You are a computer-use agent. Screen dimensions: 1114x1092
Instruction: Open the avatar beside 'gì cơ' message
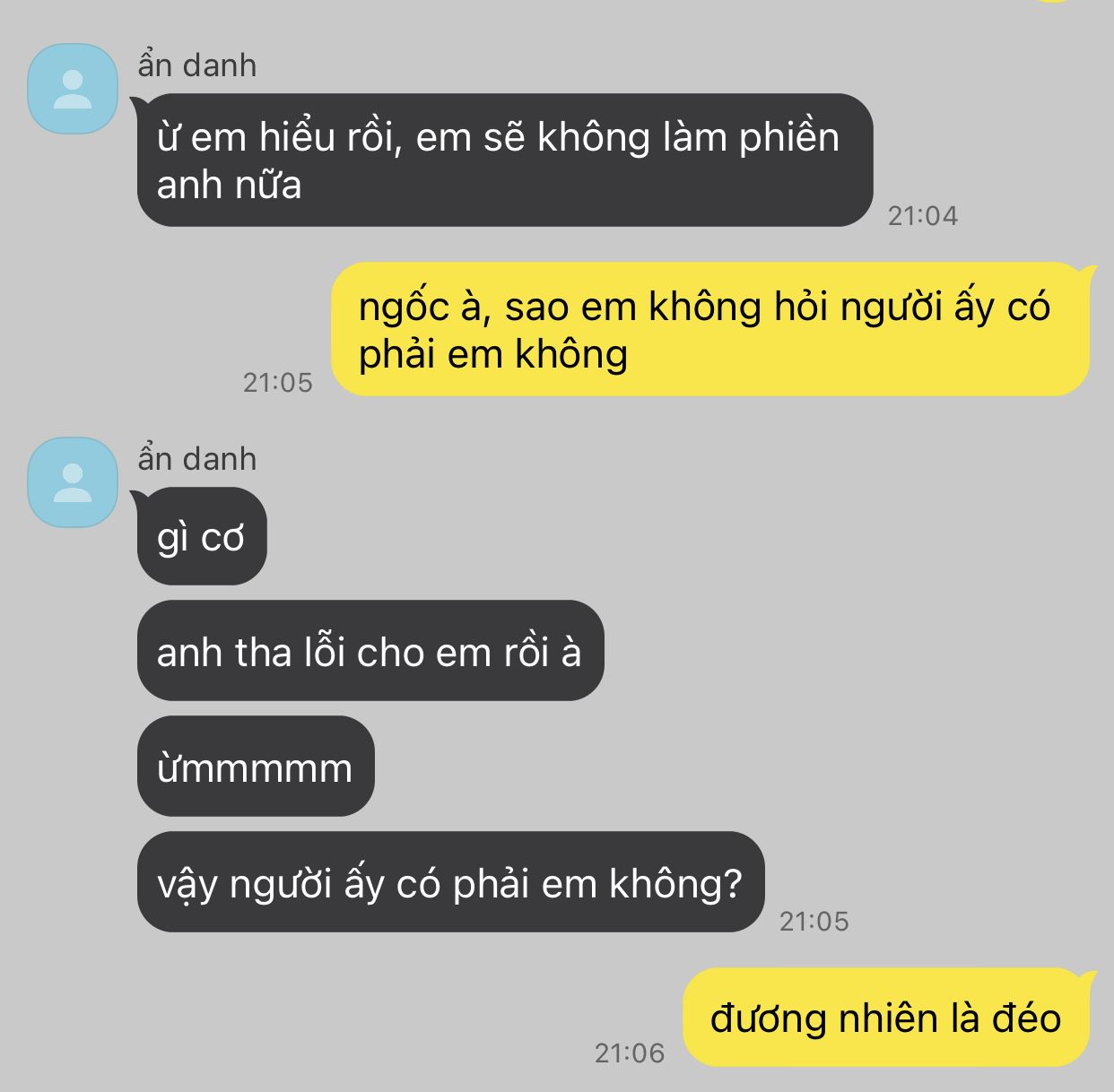click(x=73, y=482)
